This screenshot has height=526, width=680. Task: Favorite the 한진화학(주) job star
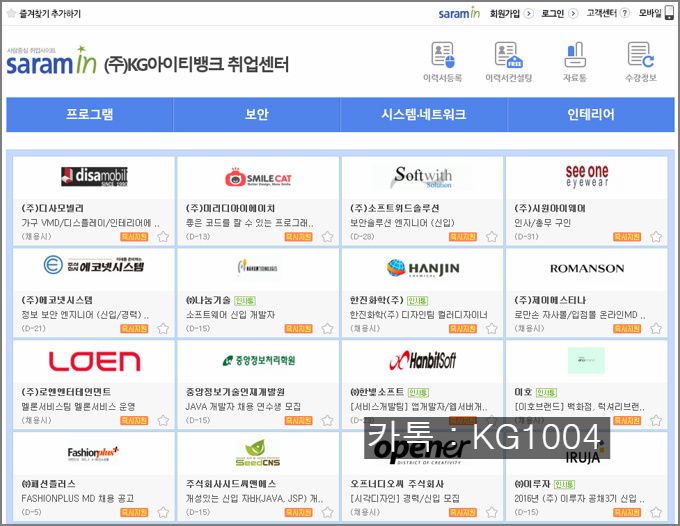491,329
